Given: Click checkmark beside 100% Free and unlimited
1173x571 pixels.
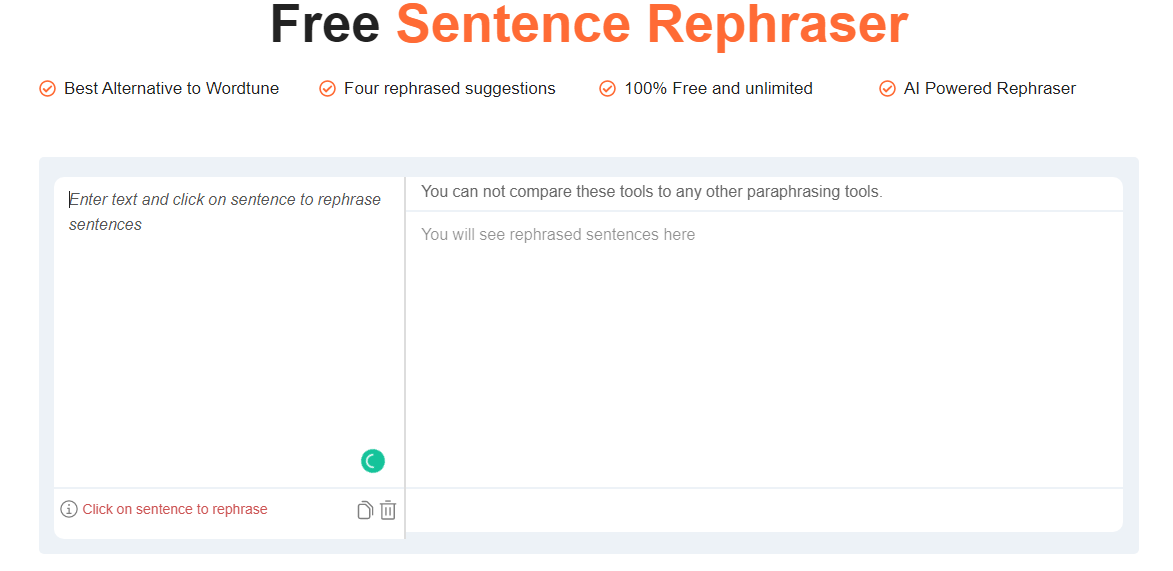Looking at the screenshot, I should point(607,89).
